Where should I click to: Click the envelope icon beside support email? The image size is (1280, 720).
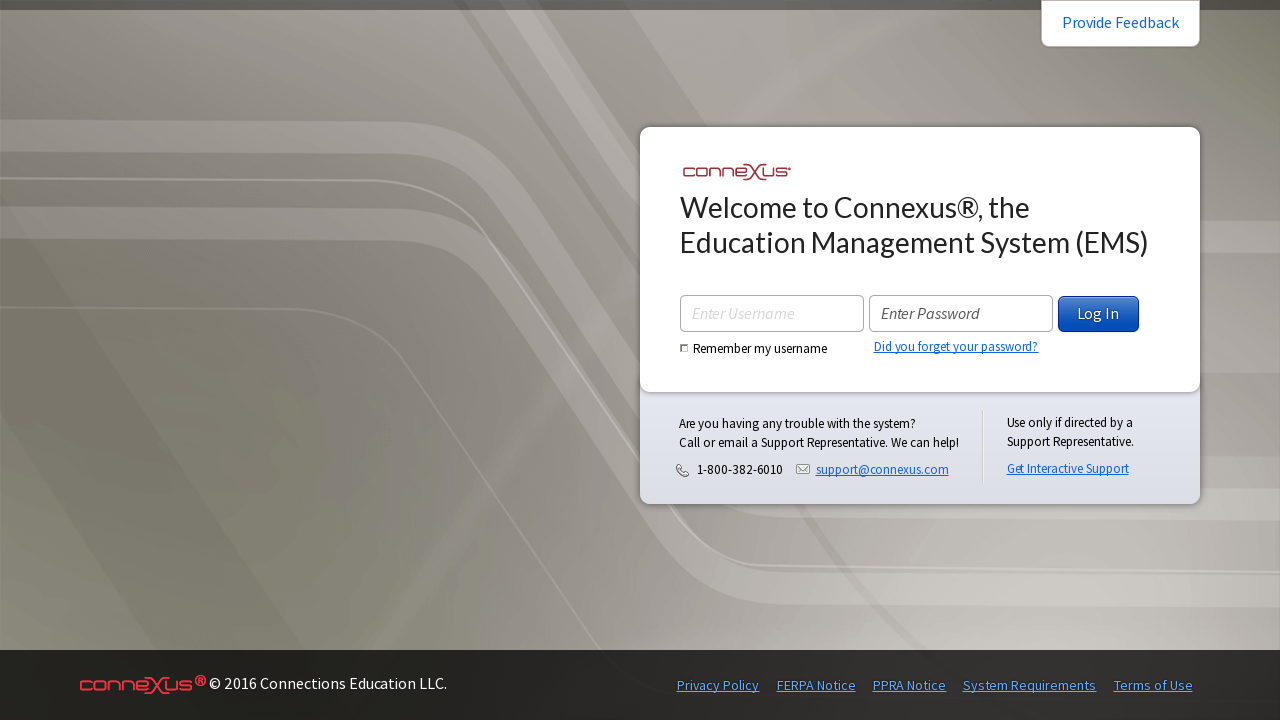803,469
